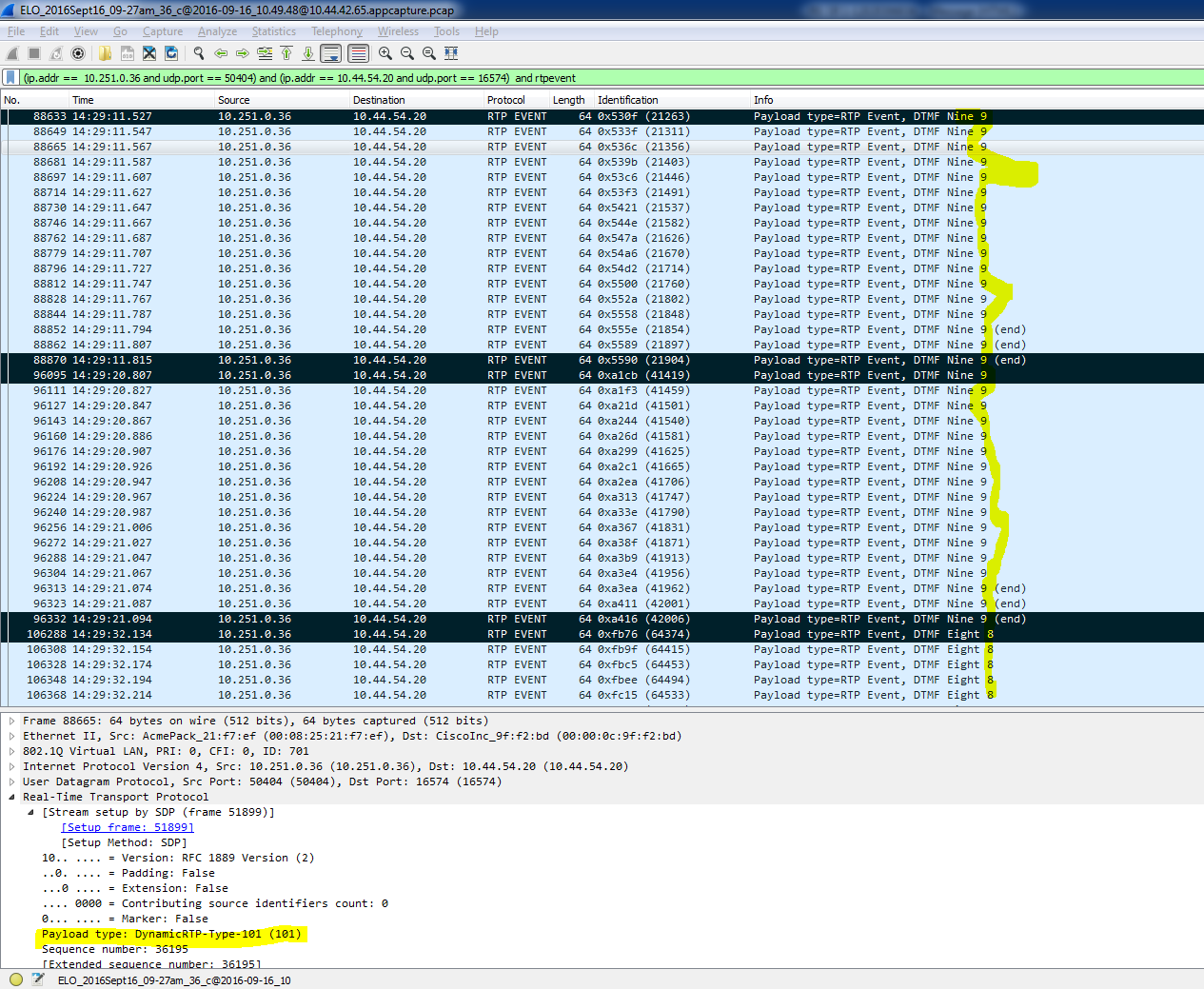This screenshot has height=989, width=1204.
Task: Click the Go to specified packet icon
Action: click(265, 53)
